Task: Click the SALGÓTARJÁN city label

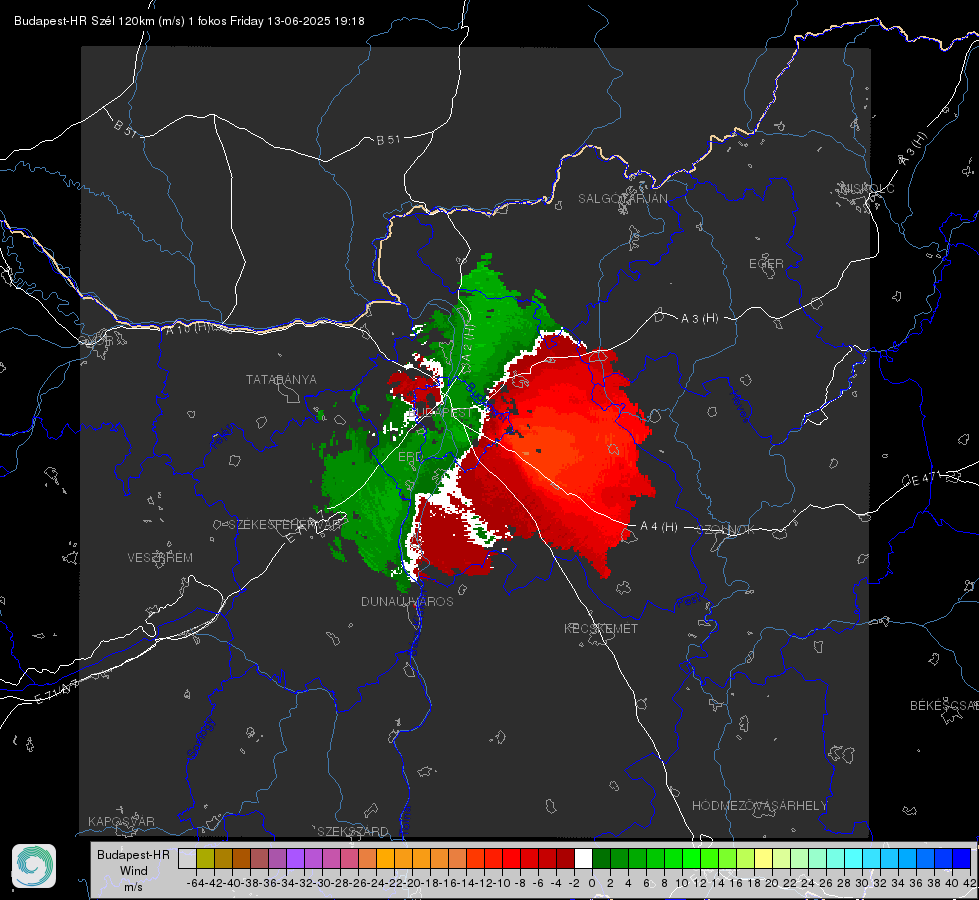Action: tap(622, 199)
